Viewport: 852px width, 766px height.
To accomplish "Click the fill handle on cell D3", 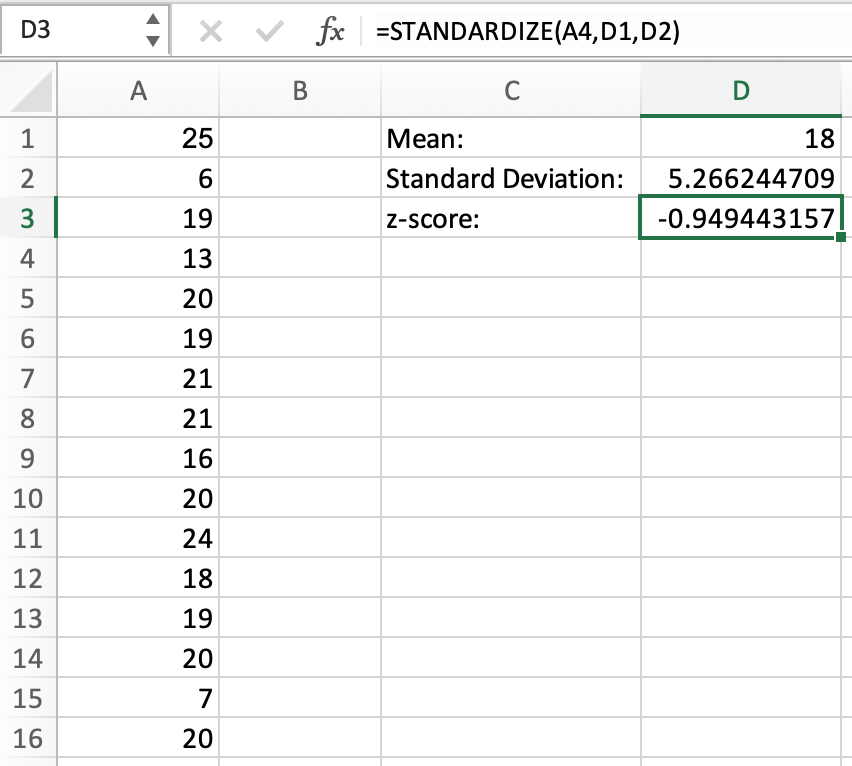I will (843, 238).
